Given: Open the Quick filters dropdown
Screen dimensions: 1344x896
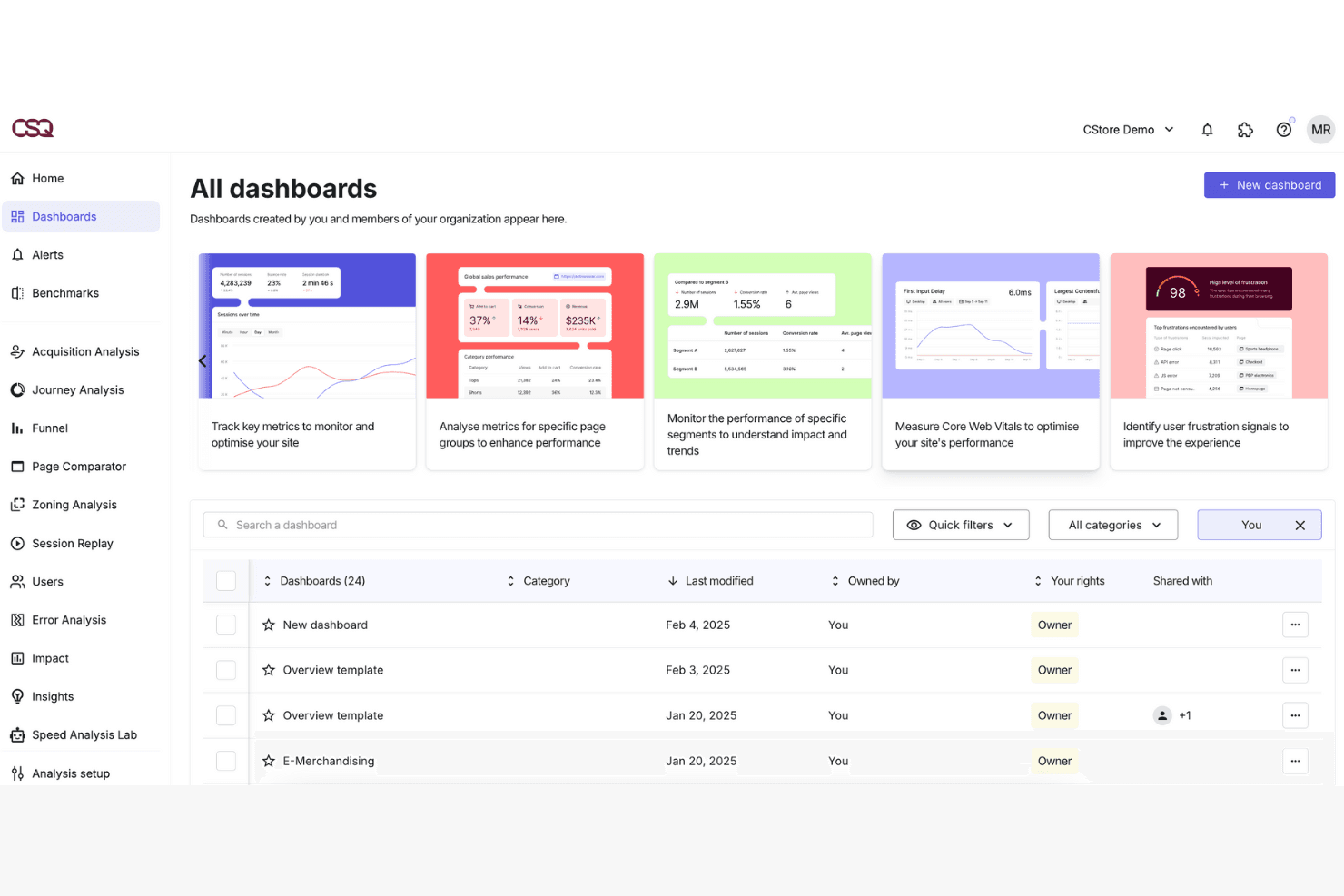Looking at the screenshot, I should point(961,525).
